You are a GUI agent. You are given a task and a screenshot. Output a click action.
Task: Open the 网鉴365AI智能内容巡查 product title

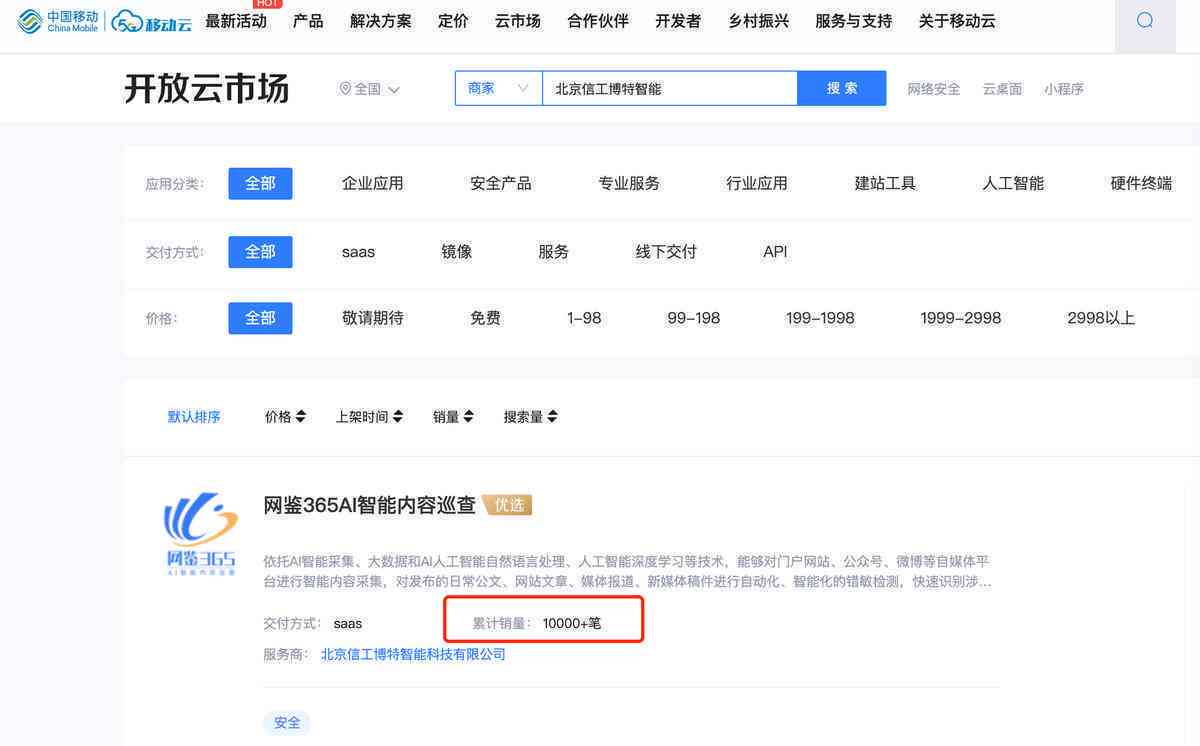(x=369, y=505)
